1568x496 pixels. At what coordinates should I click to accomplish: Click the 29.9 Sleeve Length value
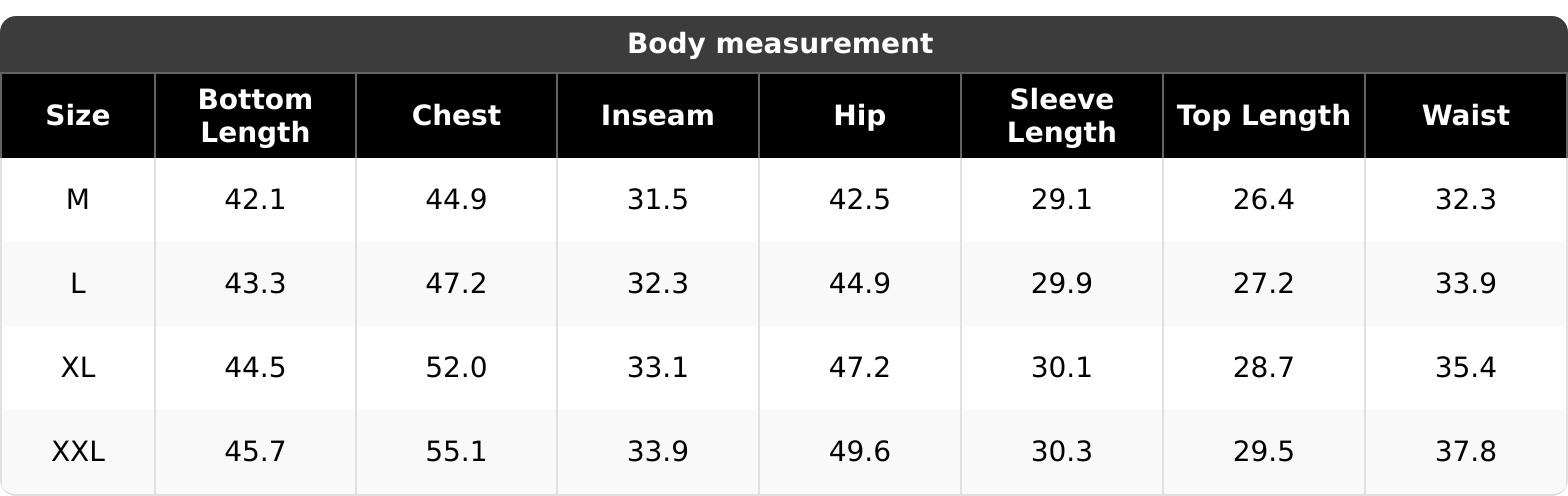coord(1061,284)
